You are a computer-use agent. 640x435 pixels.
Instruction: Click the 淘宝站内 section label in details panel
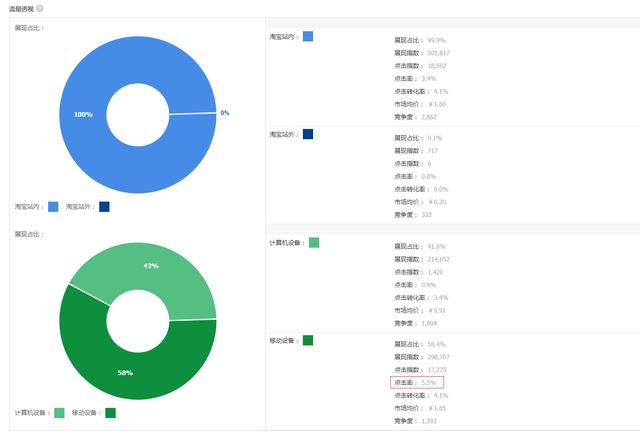point(284,37)
